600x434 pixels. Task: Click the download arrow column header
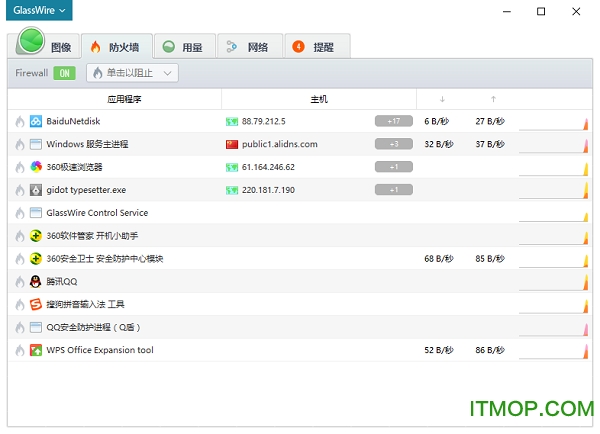[442, 99]
